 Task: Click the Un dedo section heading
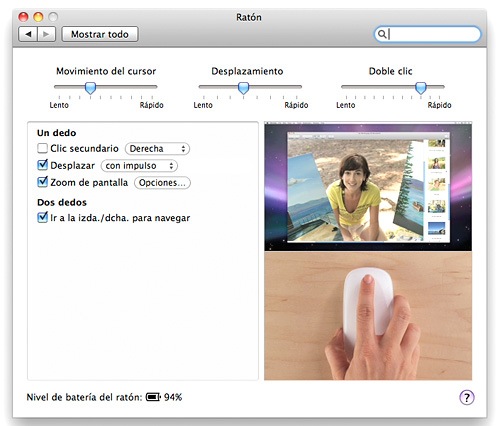pos(57,133)
